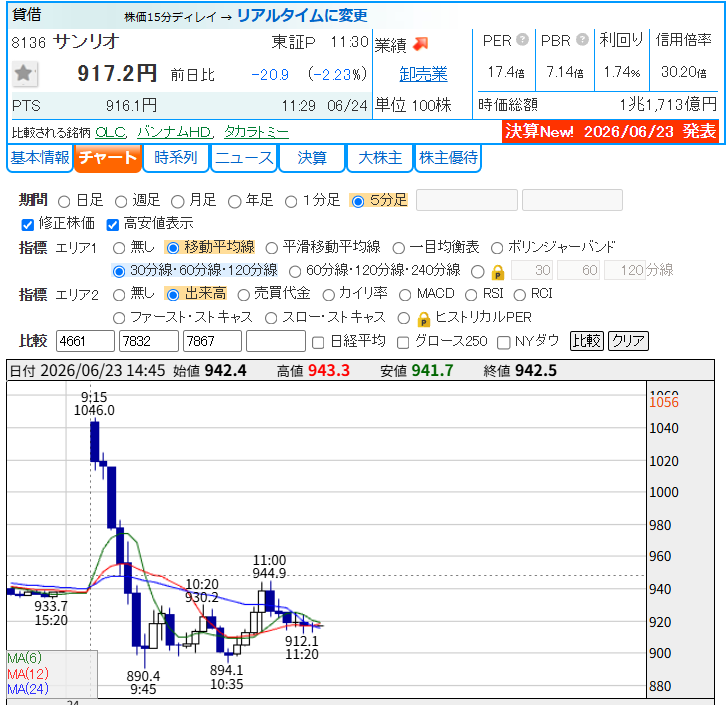This screenshot has height=705, width=726.
Task: Select 5分足 period radio button
Action: tap(357, 202)
